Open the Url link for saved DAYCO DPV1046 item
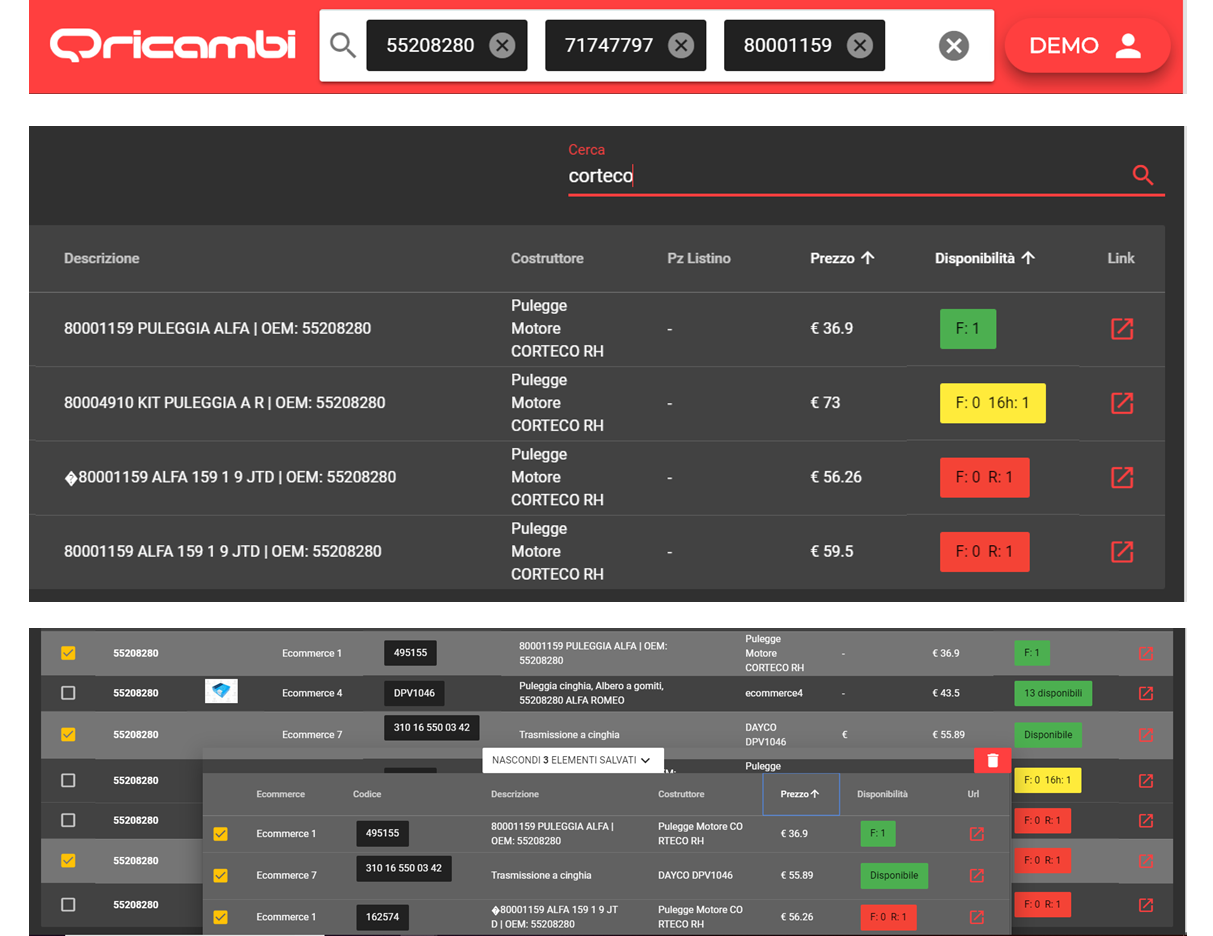 click(x=977, y=876)
